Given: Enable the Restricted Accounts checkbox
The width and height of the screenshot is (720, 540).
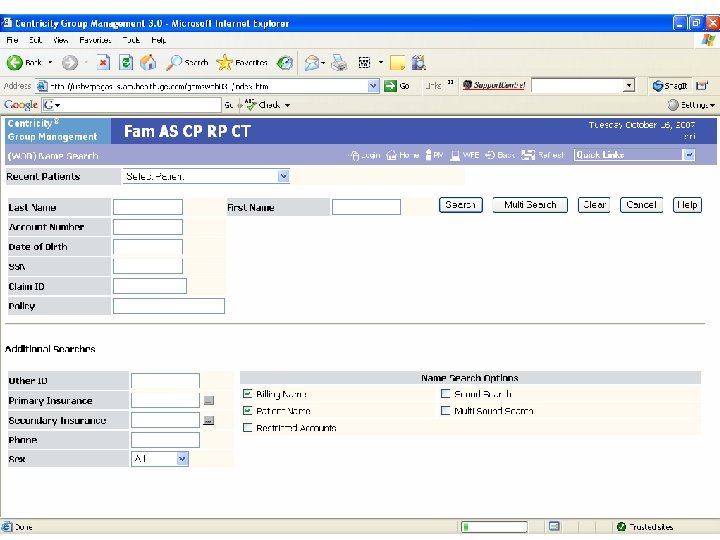Looking at the screenshot, I should coord(247,428).
